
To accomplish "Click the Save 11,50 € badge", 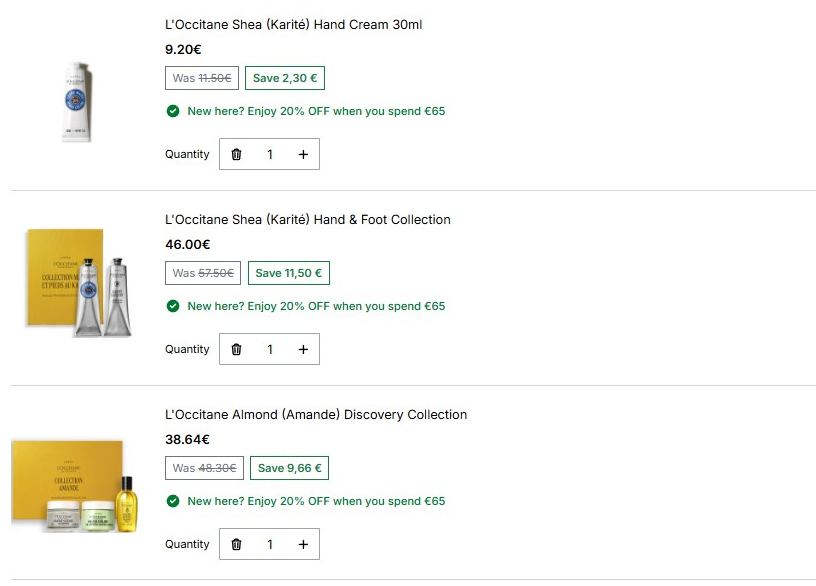I will (289, 273).
